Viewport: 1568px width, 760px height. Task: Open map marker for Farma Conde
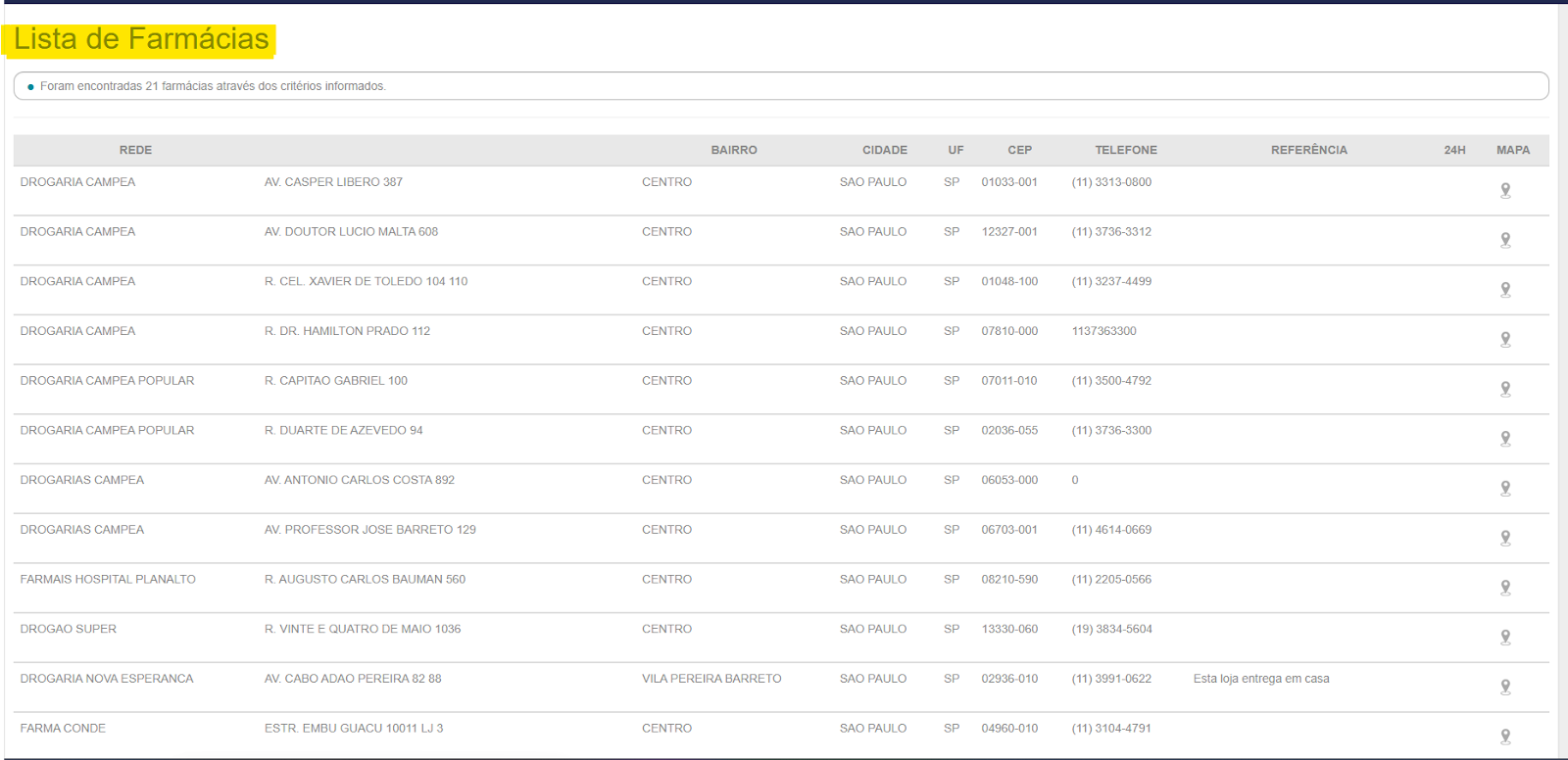1505,736
